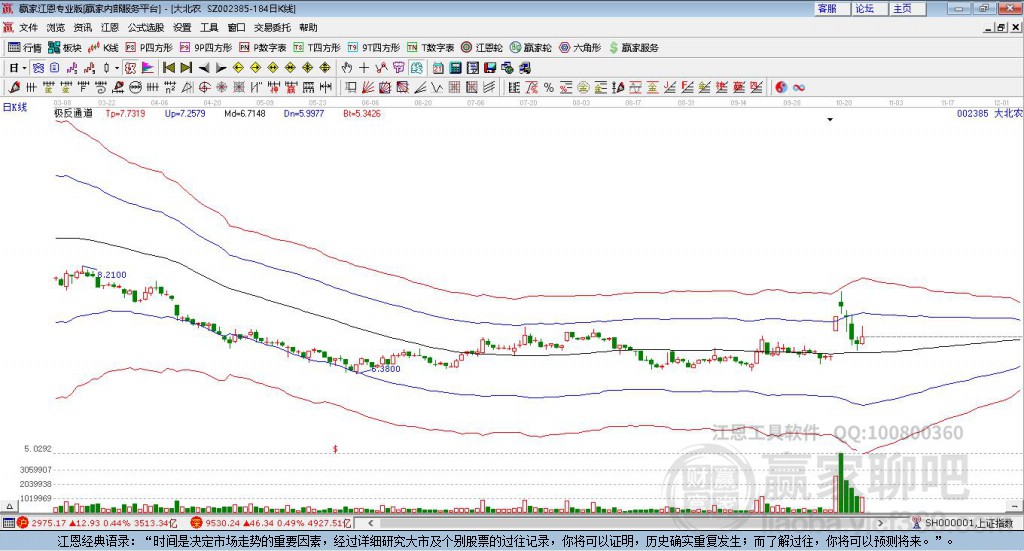Click the percent sign tool icon
The image size is (1024, 551).
click(549, 87)
